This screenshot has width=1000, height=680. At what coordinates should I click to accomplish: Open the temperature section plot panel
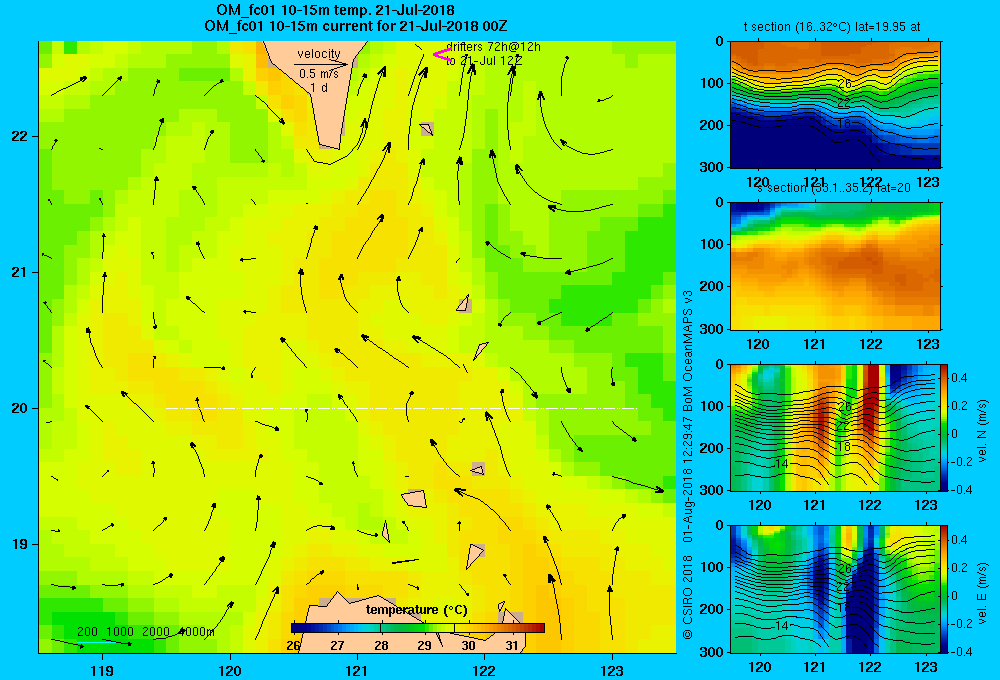point(835,104)
